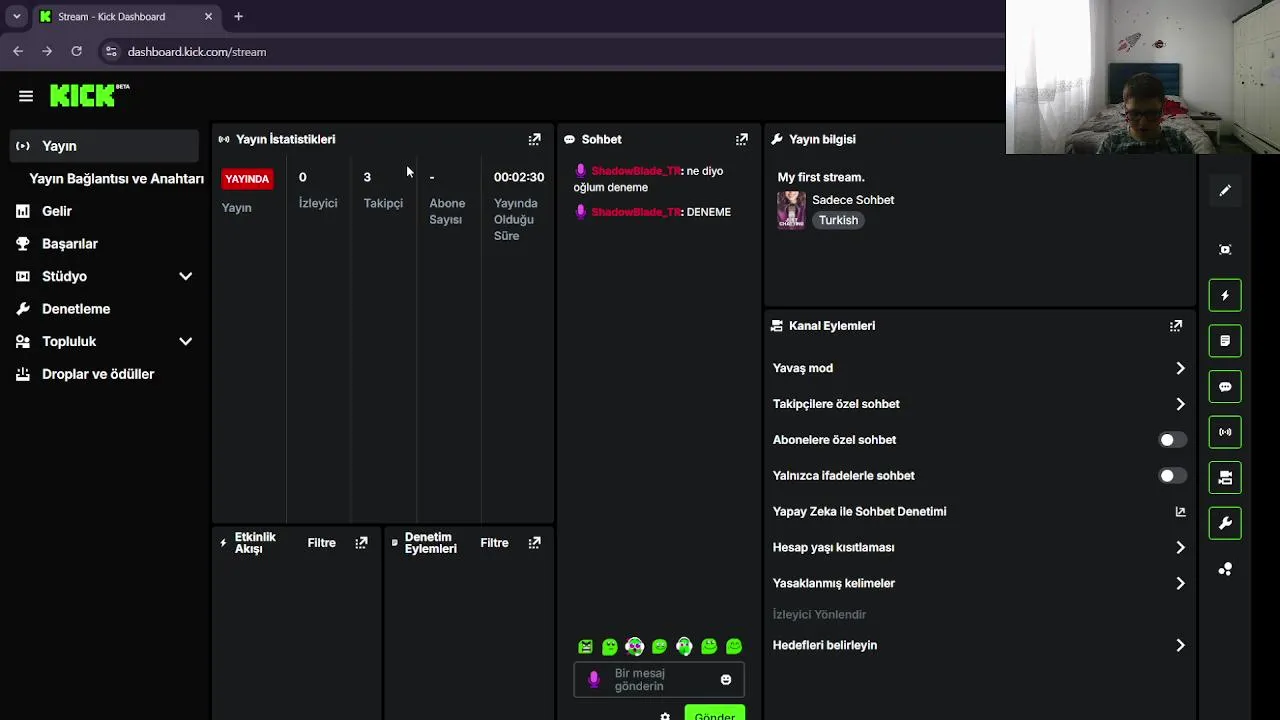
Task: Toggle the camera widget icon in right sidebar
Action: click(1225, 478)
